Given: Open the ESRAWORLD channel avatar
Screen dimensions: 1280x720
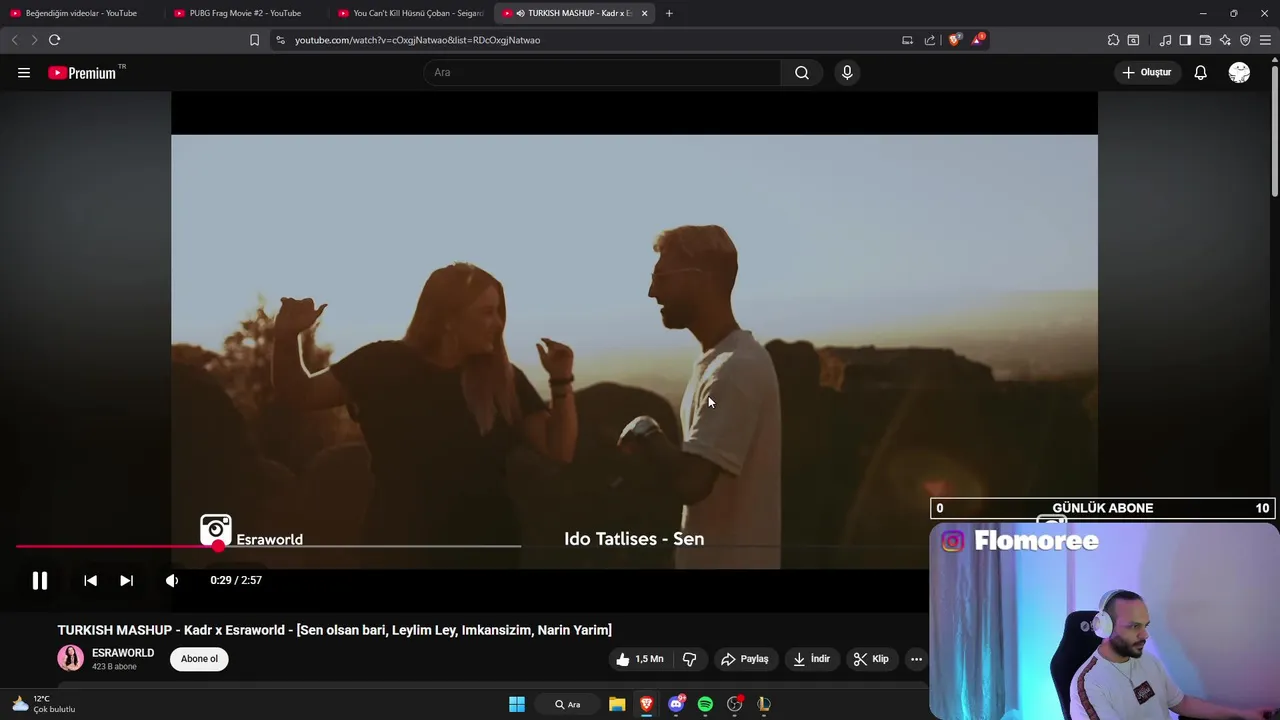Looking at the screenshot, I should tap(70, 658).
